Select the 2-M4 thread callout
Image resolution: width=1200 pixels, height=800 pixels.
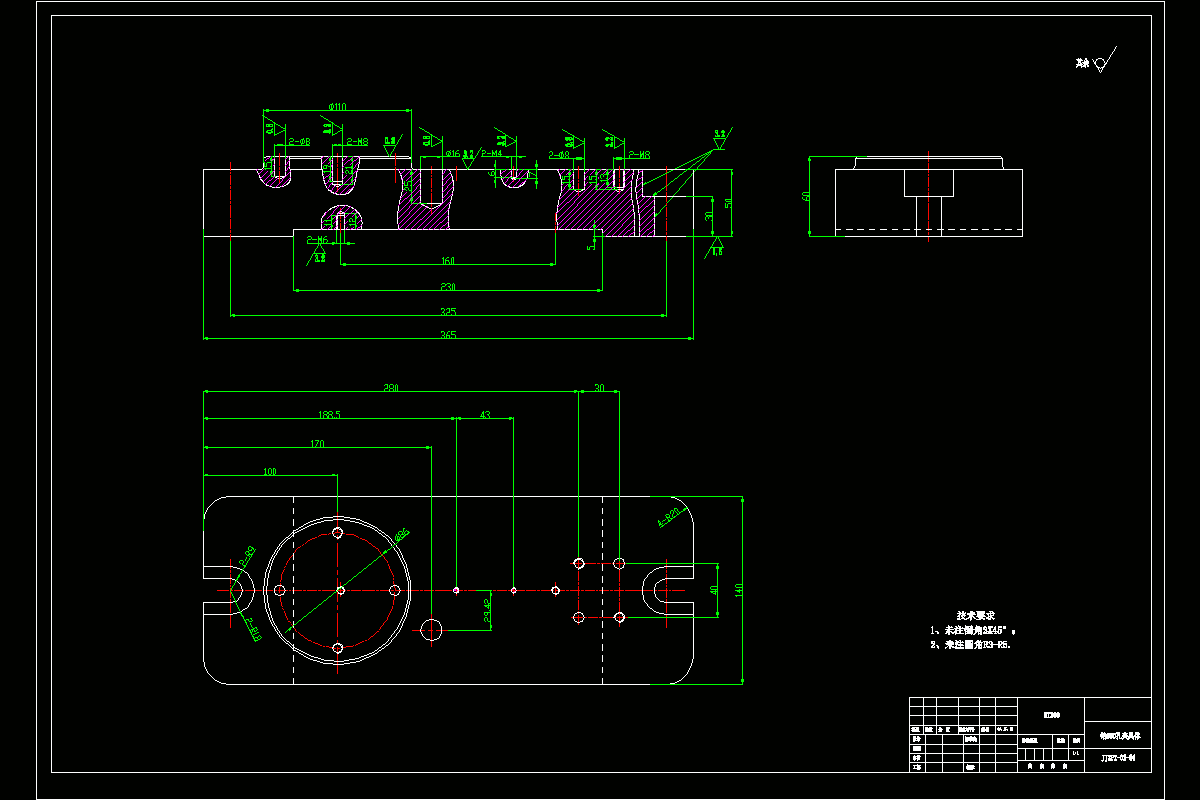tap(490, 154)
